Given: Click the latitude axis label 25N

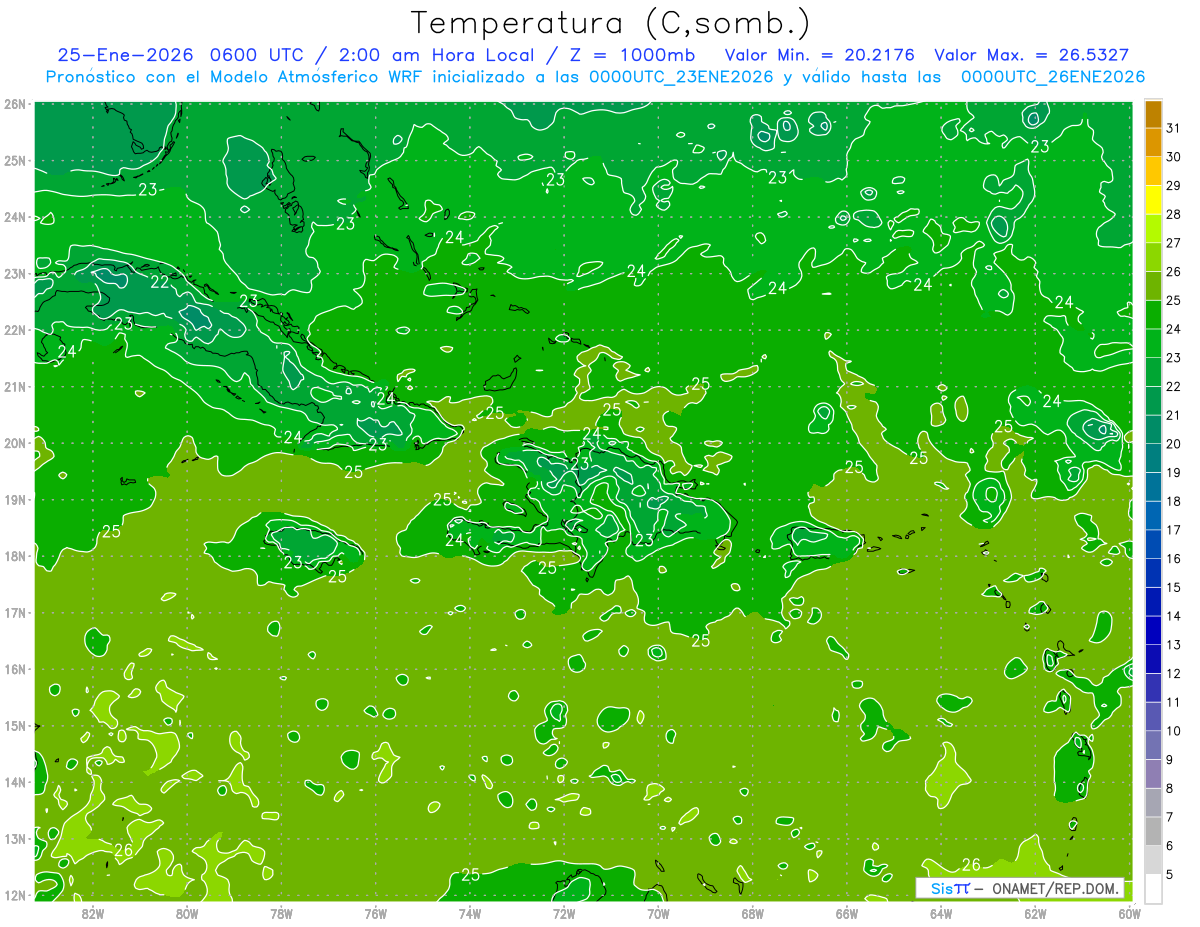Looking at the screenshot, I should tap(14, 160).
